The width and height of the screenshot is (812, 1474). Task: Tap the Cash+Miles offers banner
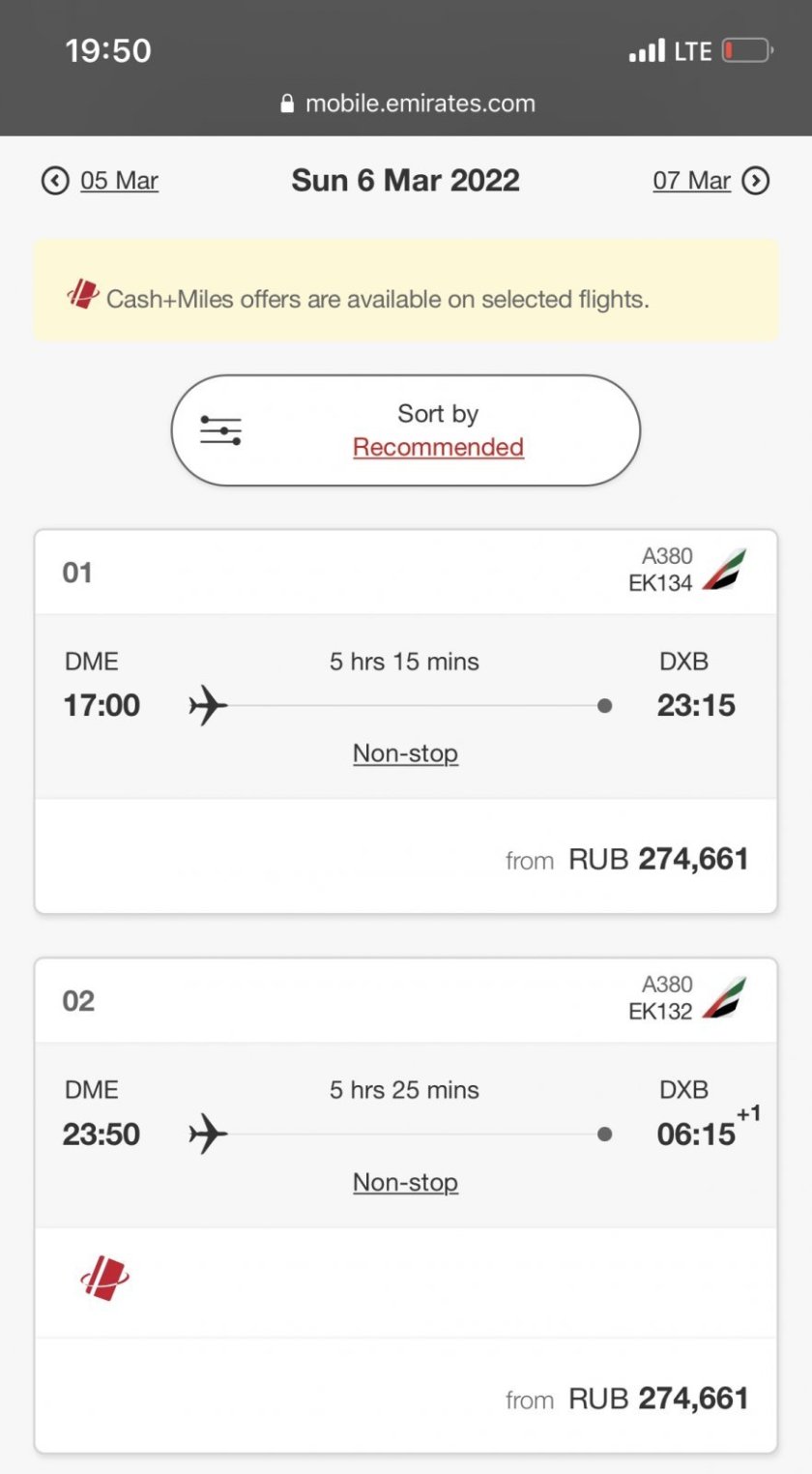(x=406, y=291)
